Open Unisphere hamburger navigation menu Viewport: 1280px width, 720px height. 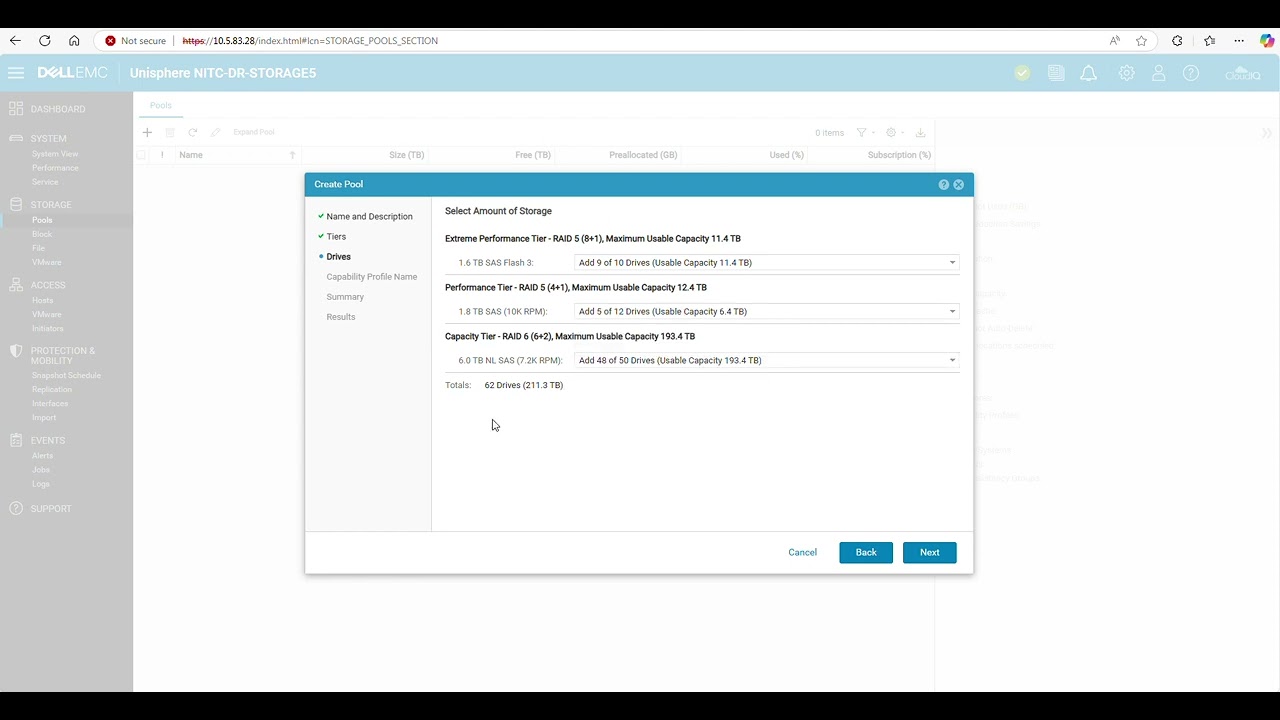(16, 73)
